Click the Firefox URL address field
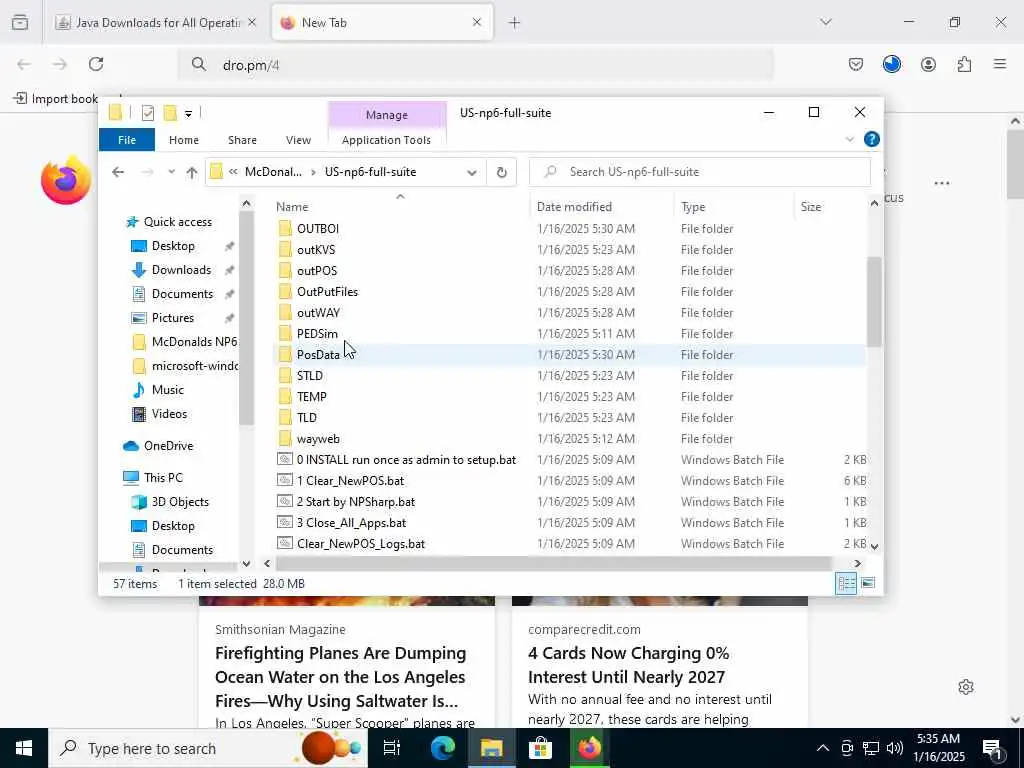This screenshot has width=1024, height=768. (477, 65)
